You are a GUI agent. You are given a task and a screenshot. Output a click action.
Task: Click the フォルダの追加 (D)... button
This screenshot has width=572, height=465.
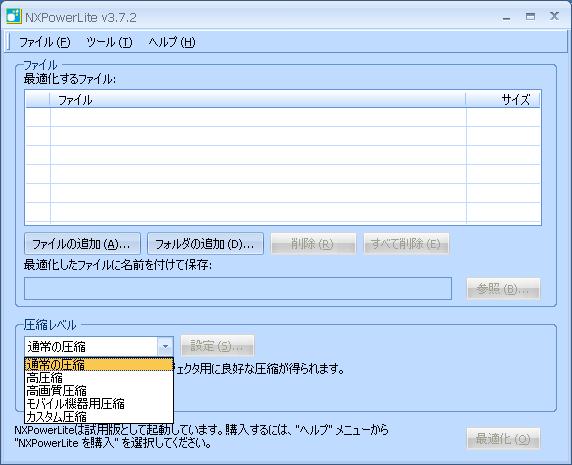205,244
